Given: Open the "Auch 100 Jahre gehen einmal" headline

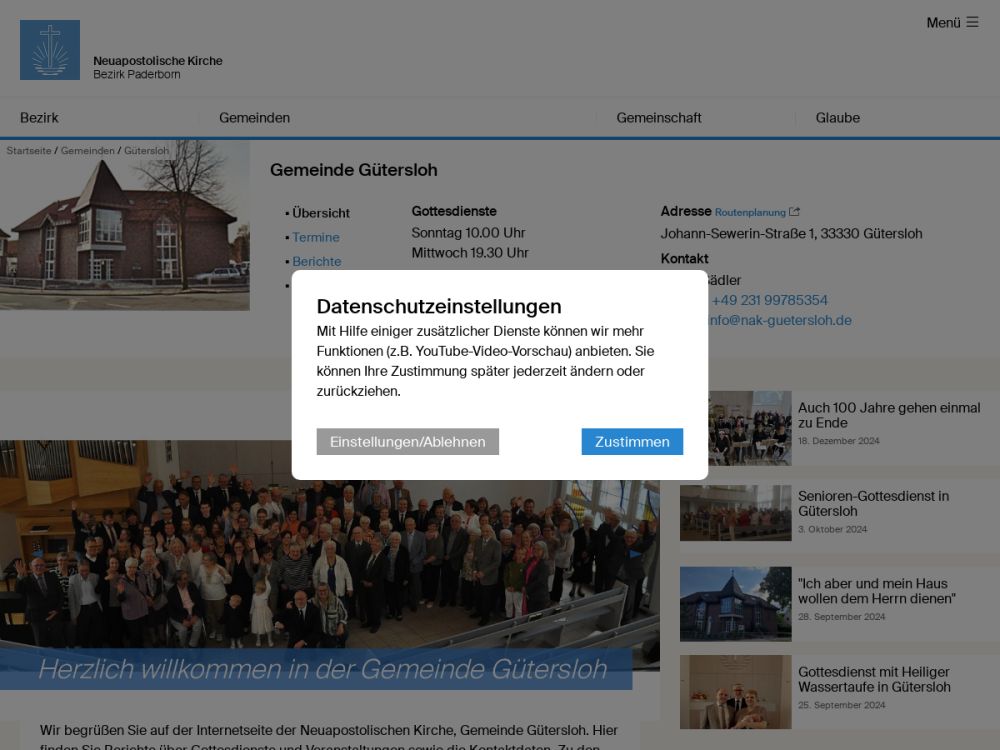Looking at the screenshot, I should 888,415.
